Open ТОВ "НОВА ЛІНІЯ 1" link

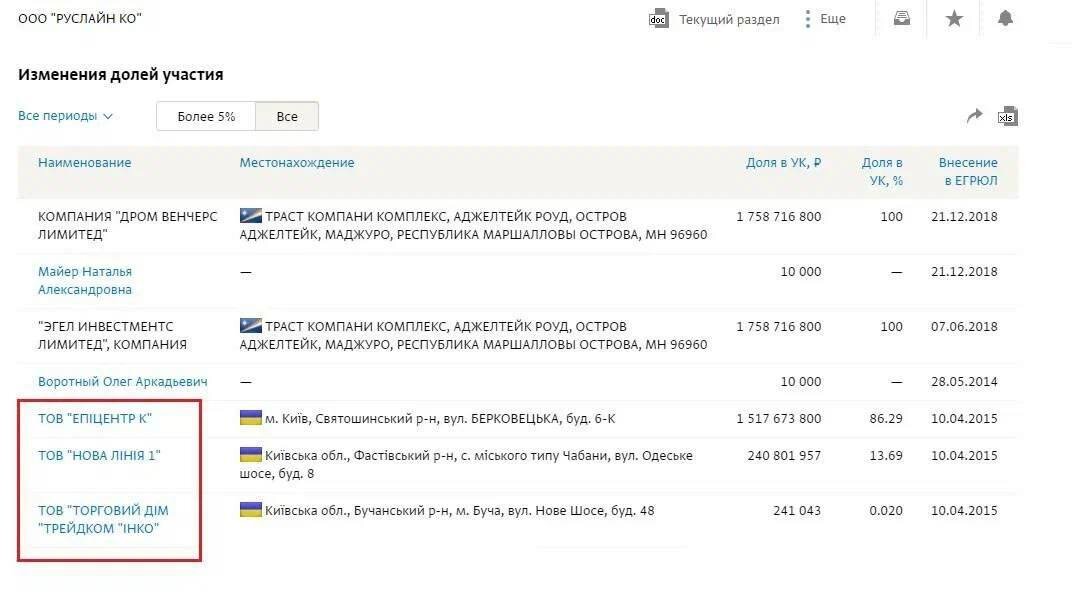[x=99, y=456]
